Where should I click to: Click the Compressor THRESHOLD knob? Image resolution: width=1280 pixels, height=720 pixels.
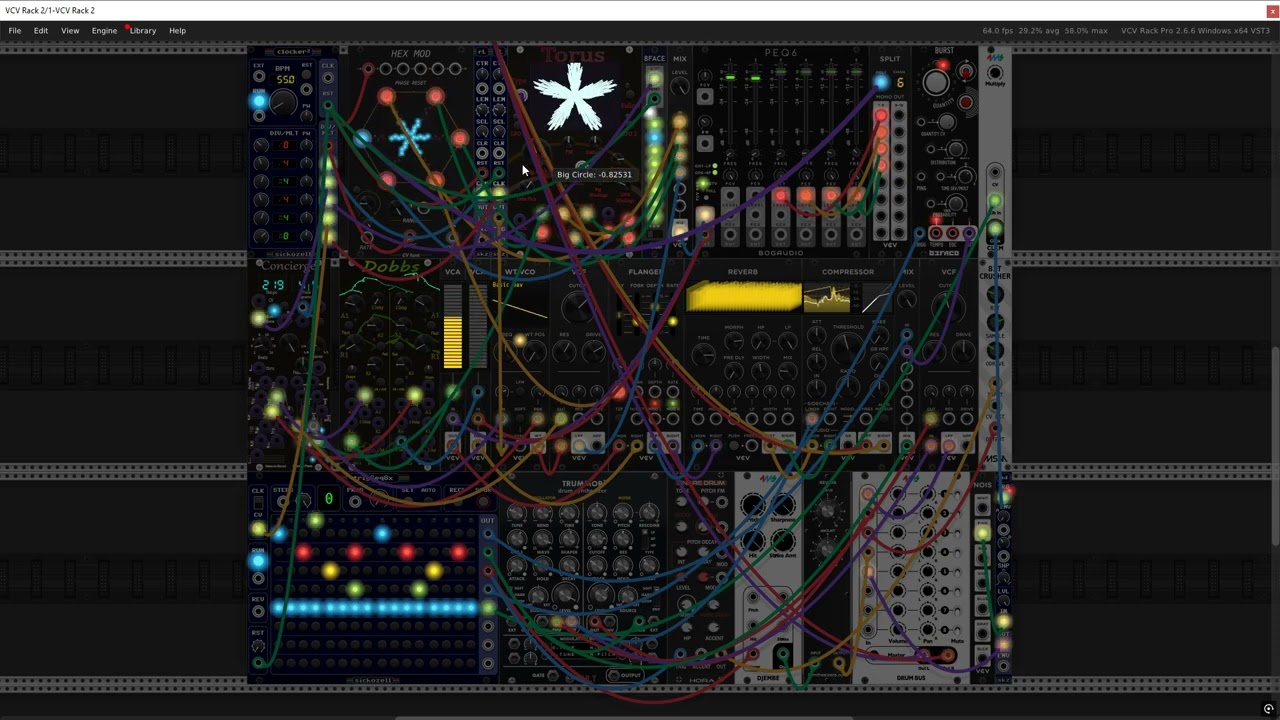pyautogui.click(x=848, y=347)
